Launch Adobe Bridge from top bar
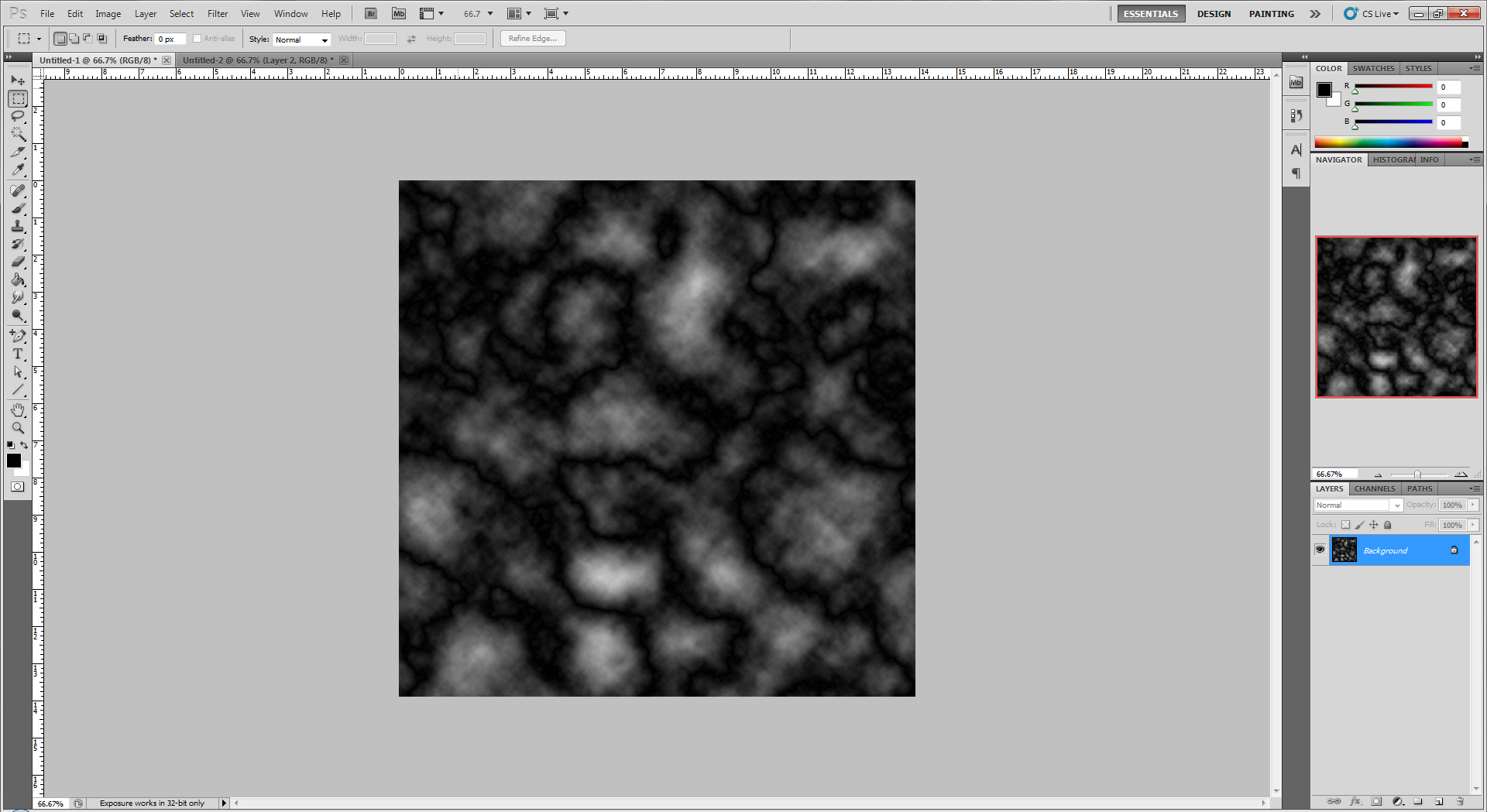The width and height of the screenshot is (1487, 812). click(x=371, y=14)
